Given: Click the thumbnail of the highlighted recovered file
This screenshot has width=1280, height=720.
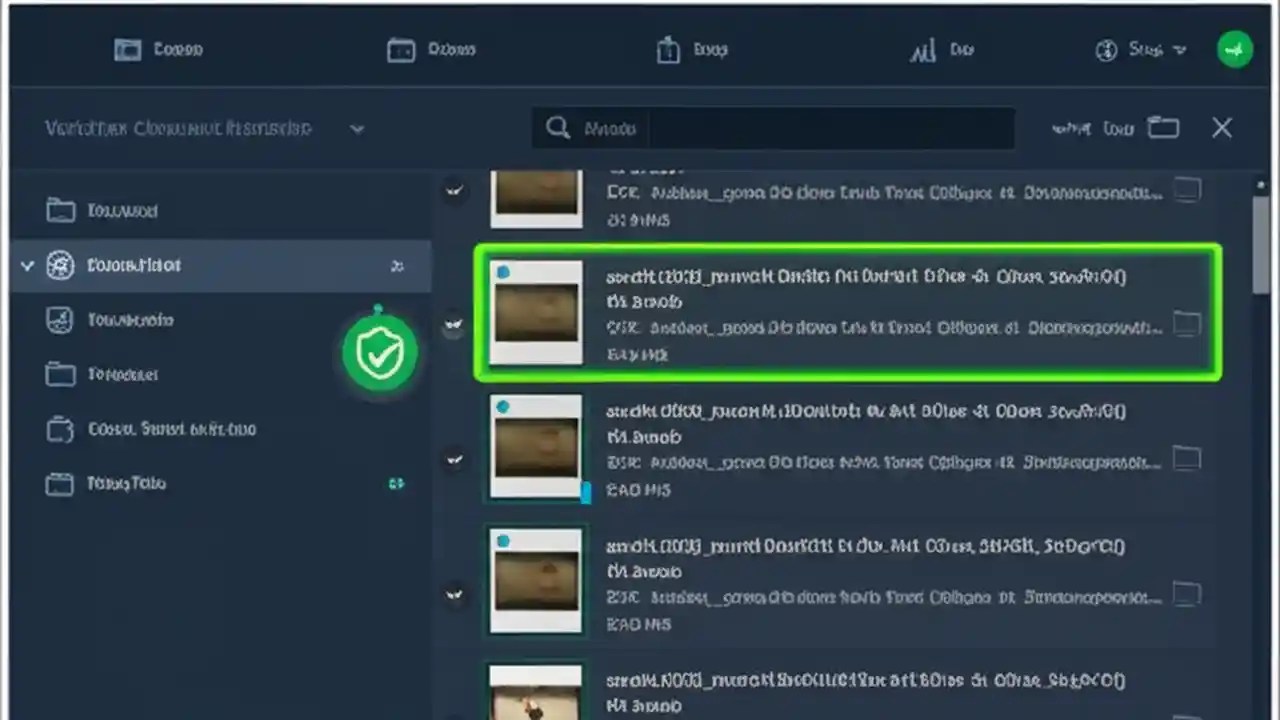Looking at the screenshot, I should [535, 312].
